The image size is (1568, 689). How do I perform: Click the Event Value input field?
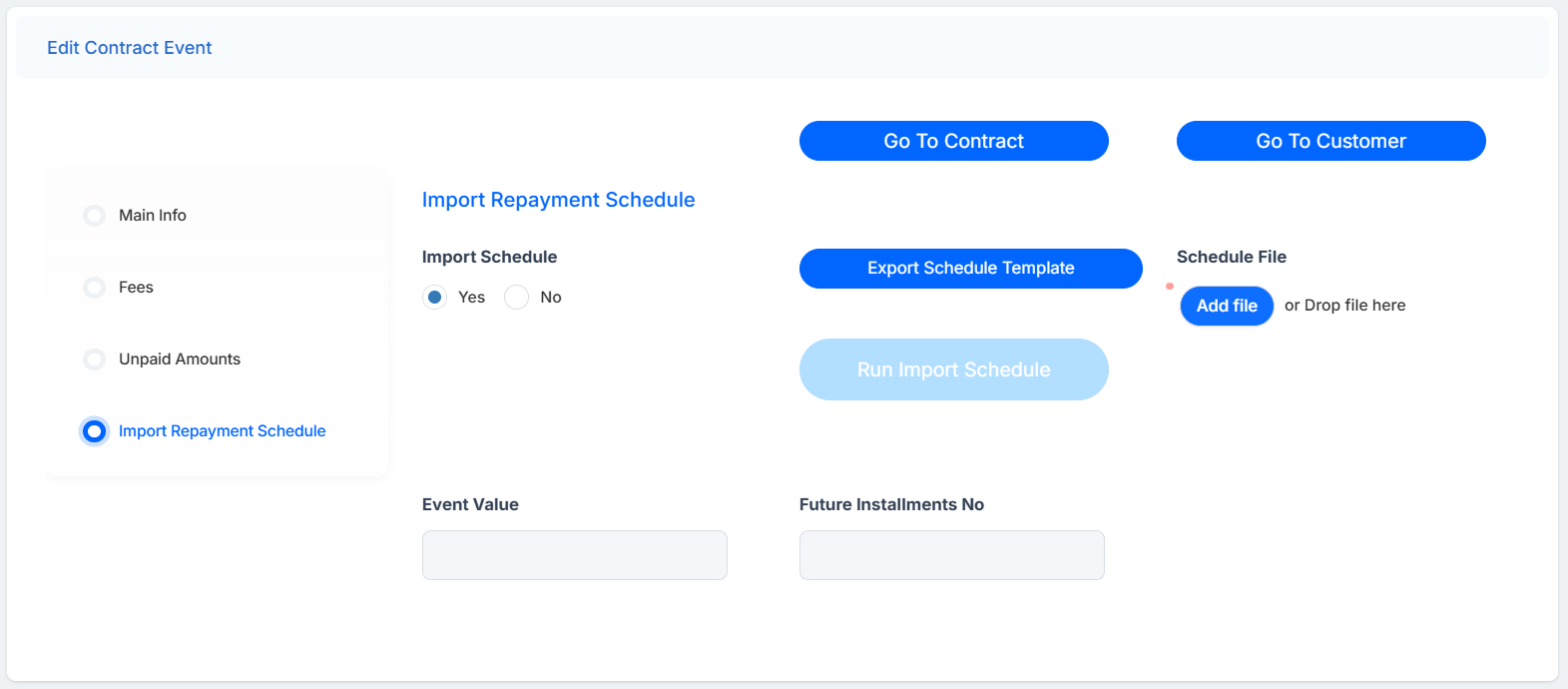pyautogui.click(x=575, y=555)
